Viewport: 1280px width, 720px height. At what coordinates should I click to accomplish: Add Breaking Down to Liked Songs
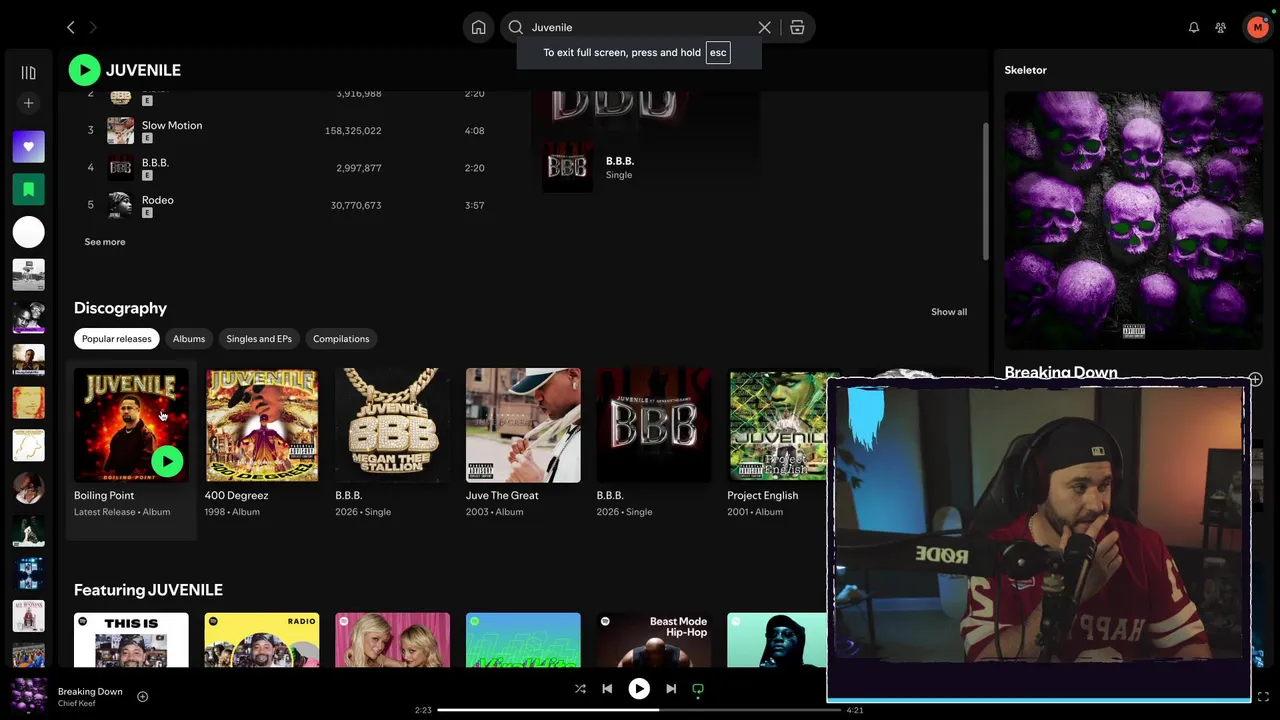pyautogui.click(x=142, y=697)
